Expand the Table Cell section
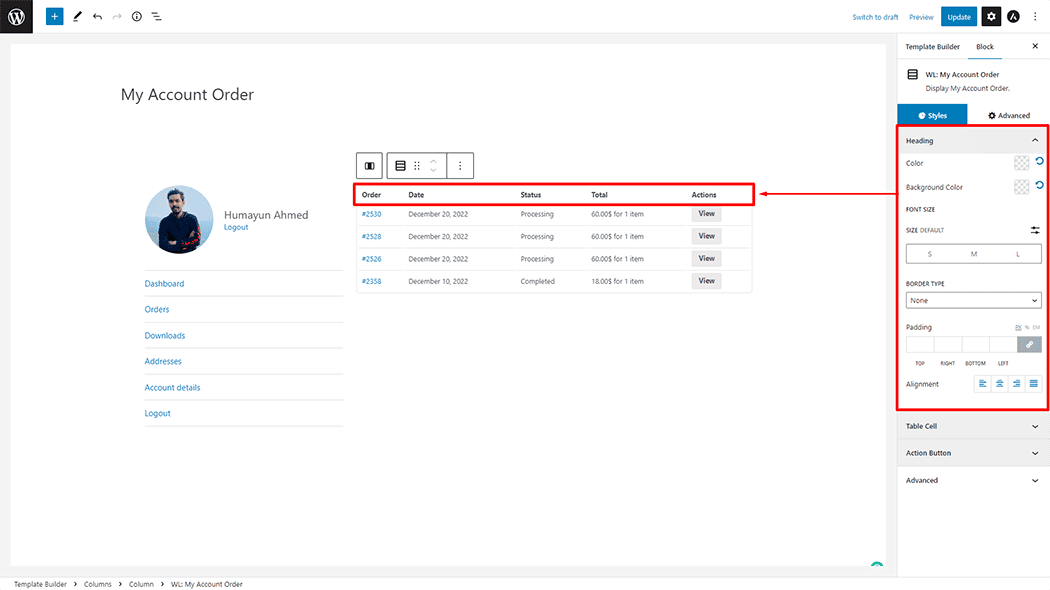This screenshot has width=1050, height=590. (x=972, y=426)
